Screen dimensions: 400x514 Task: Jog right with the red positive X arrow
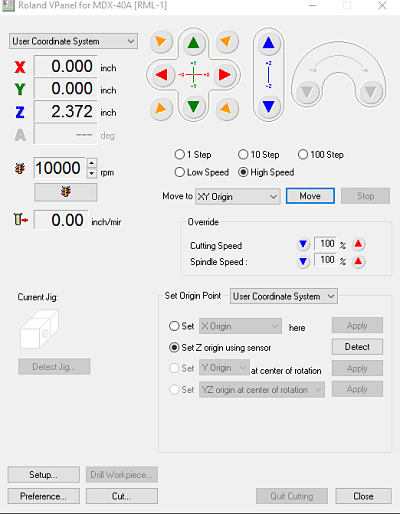tap(225, 75)
